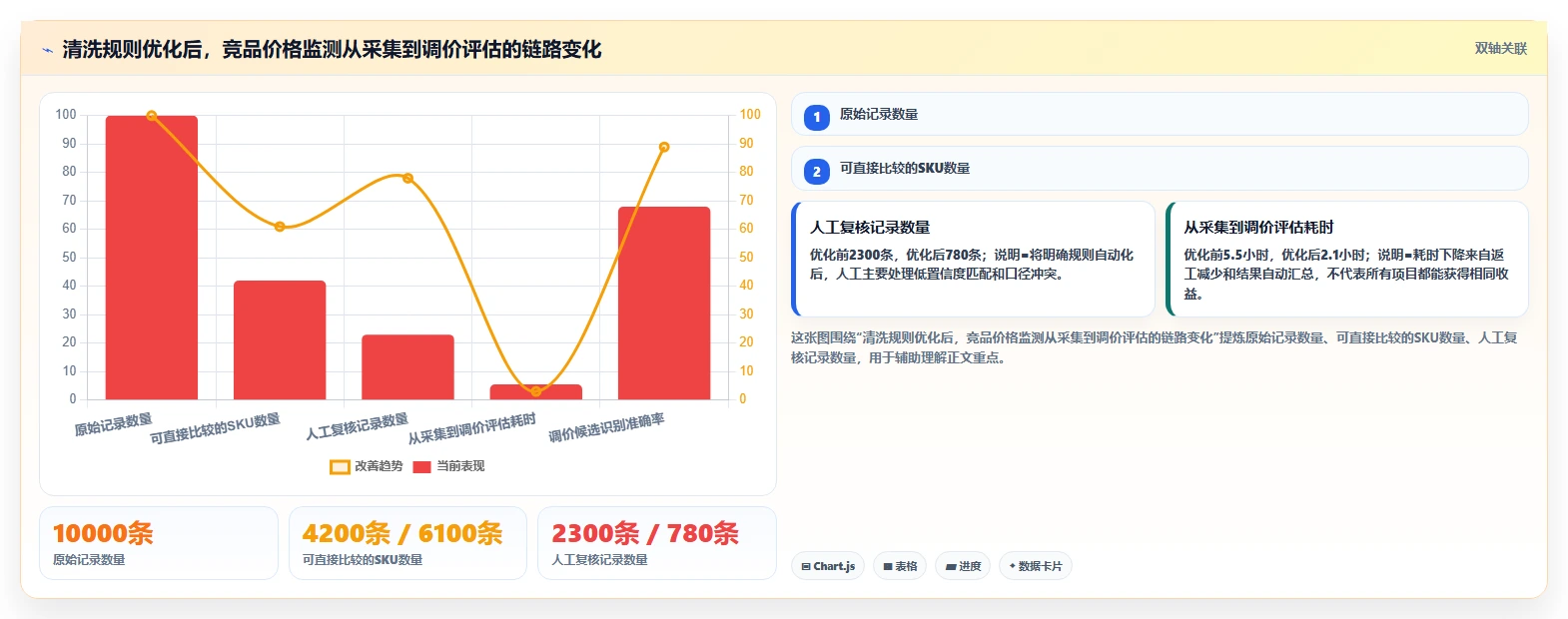This screenshot has height=619, width=1568.
Task: Click the 人工复核记录数量 x-axis label
Action: (x=358, y=426)
